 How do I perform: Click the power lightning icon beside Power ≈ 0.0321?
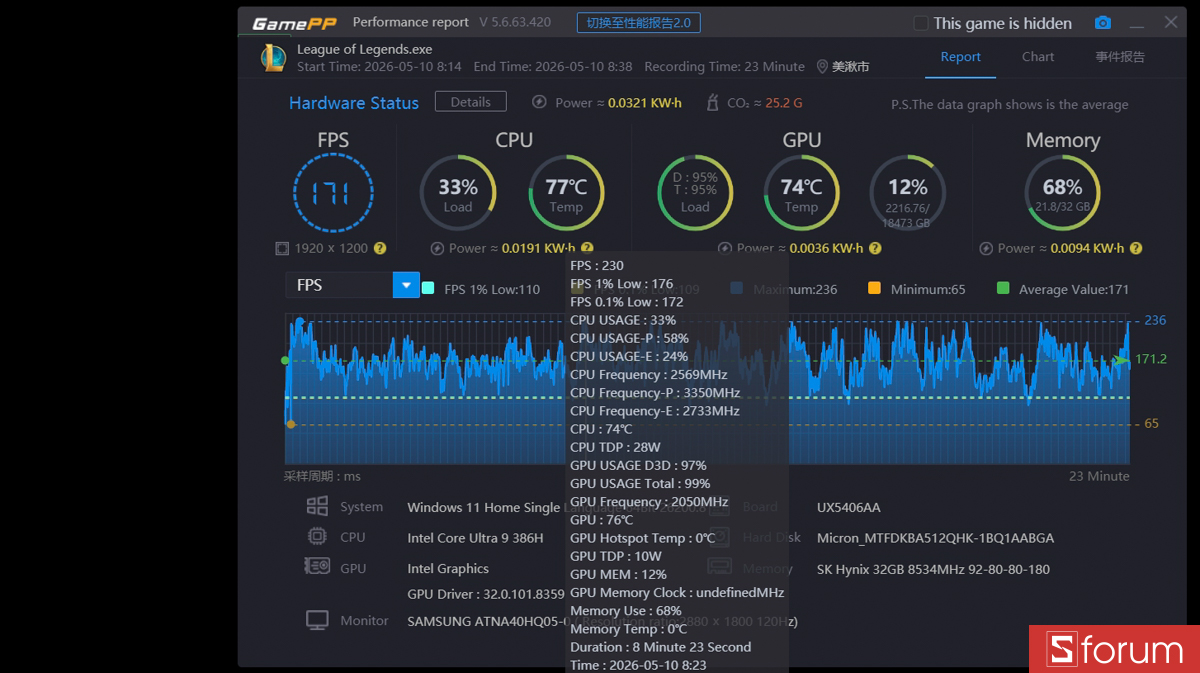(x=539, y=102)
